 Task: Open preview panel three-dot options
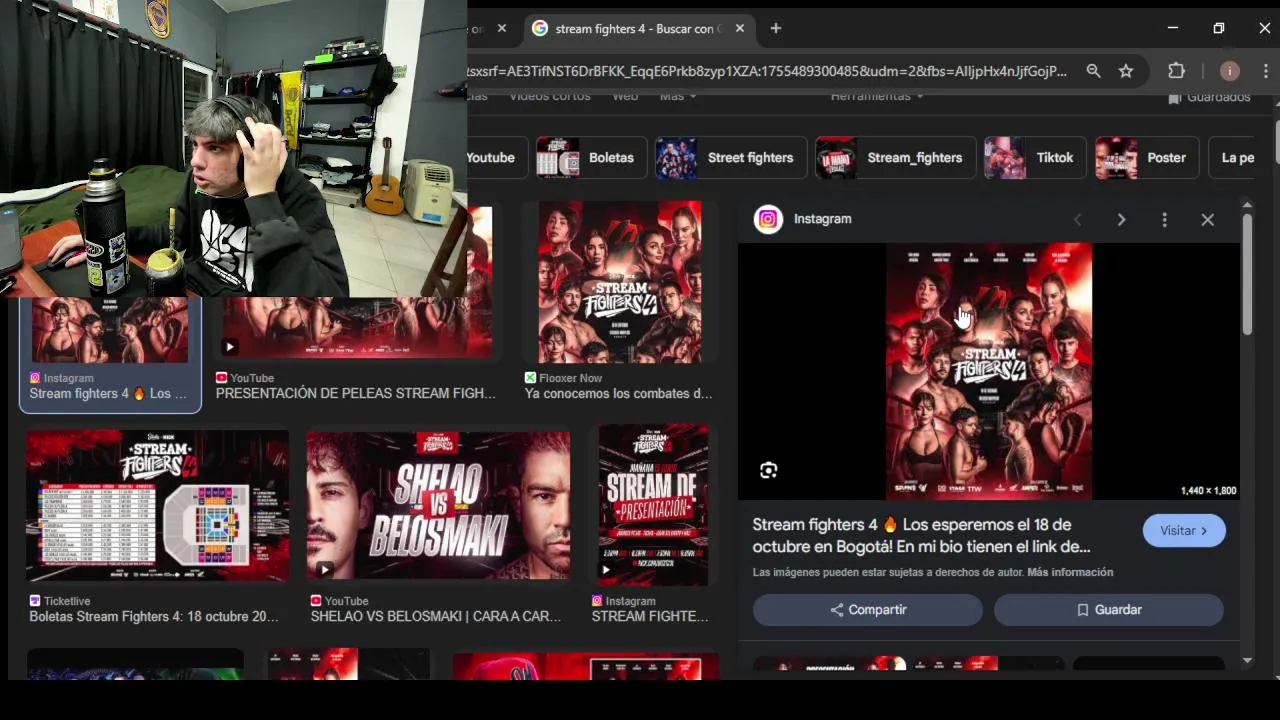(1164, 219)
